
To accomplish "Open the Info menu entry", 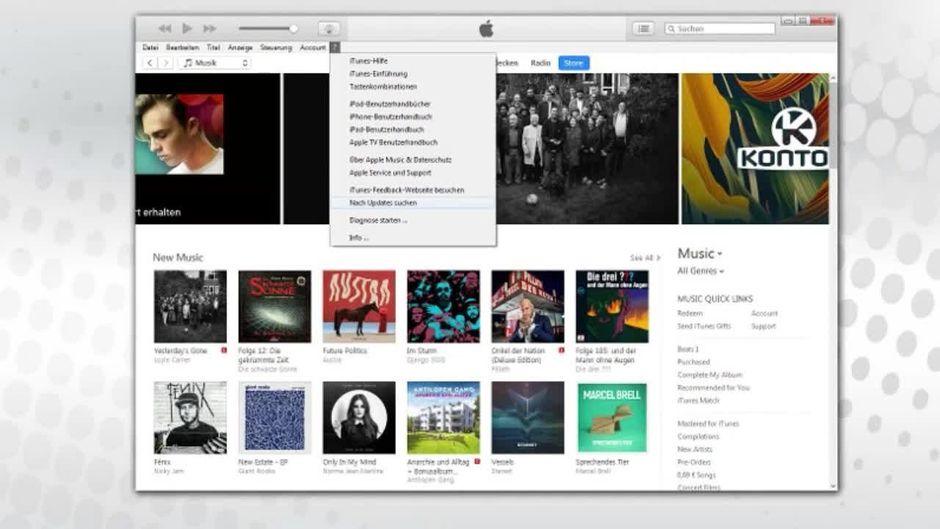I will [x=358, y=238].
